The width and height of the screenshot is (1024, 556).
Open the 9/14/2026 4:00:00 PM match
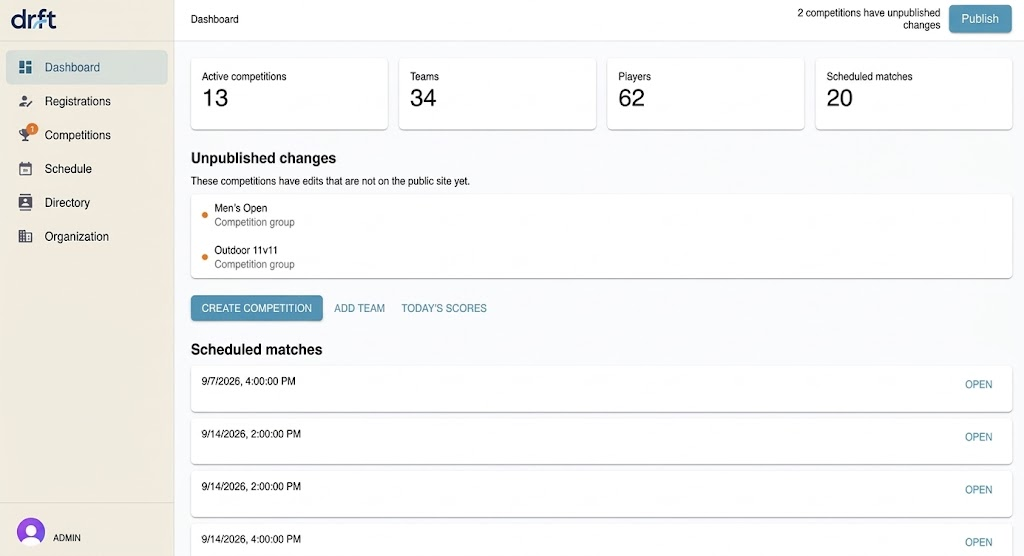[x=978, y=542]
